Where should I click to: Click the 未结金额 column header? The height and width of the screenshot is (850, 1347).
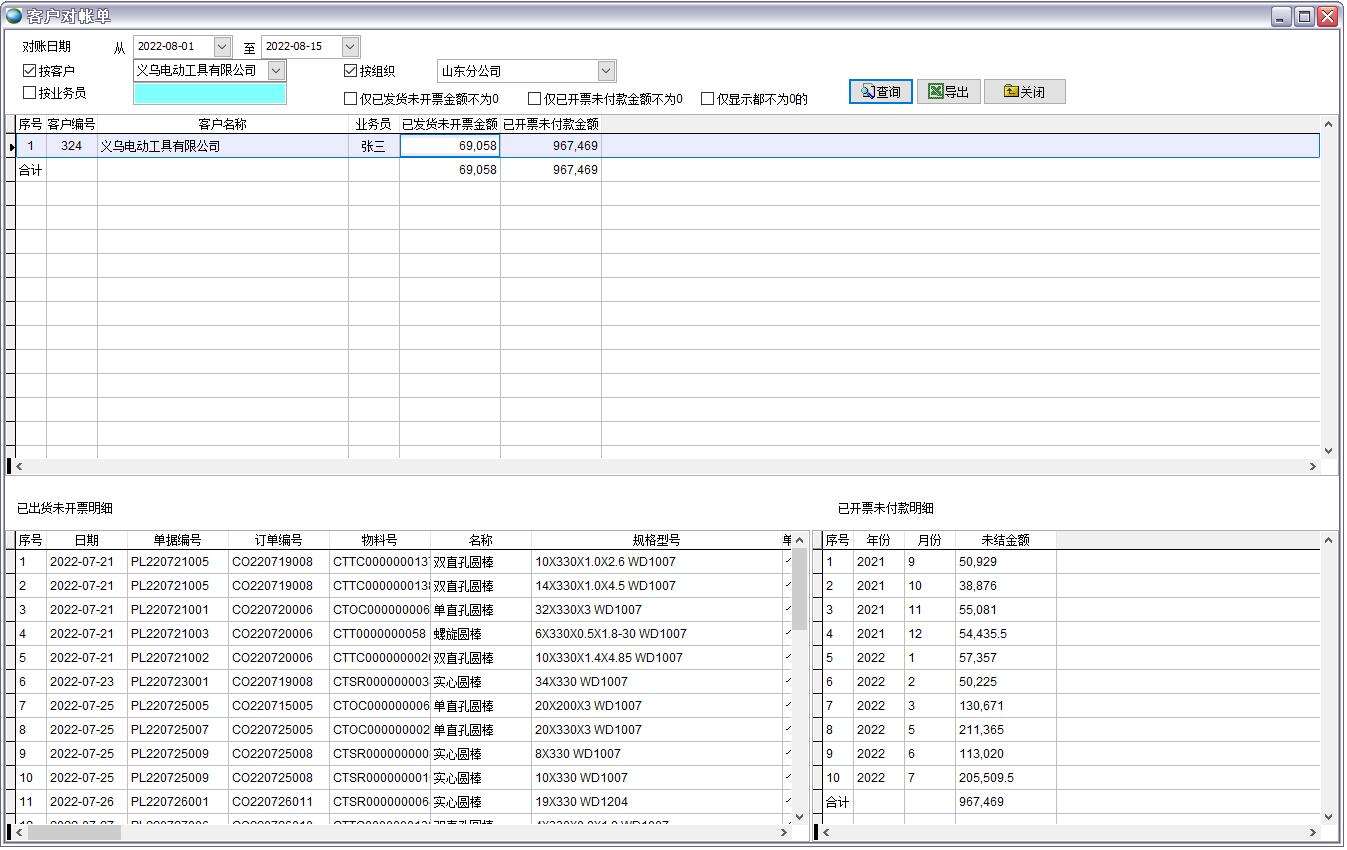point(1005,540)
